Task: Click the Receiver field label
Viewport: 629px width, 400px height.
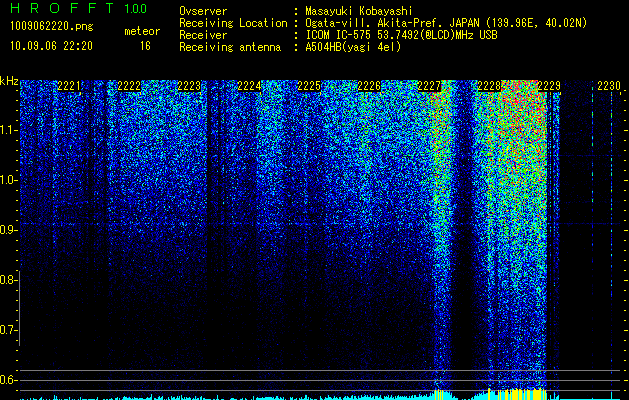Action: [203, 35]
